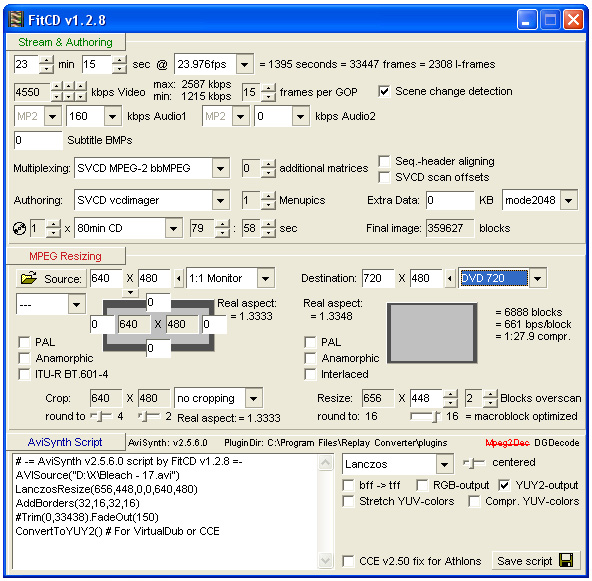Click the Subtitle BMPs input field

pos(38,140)
